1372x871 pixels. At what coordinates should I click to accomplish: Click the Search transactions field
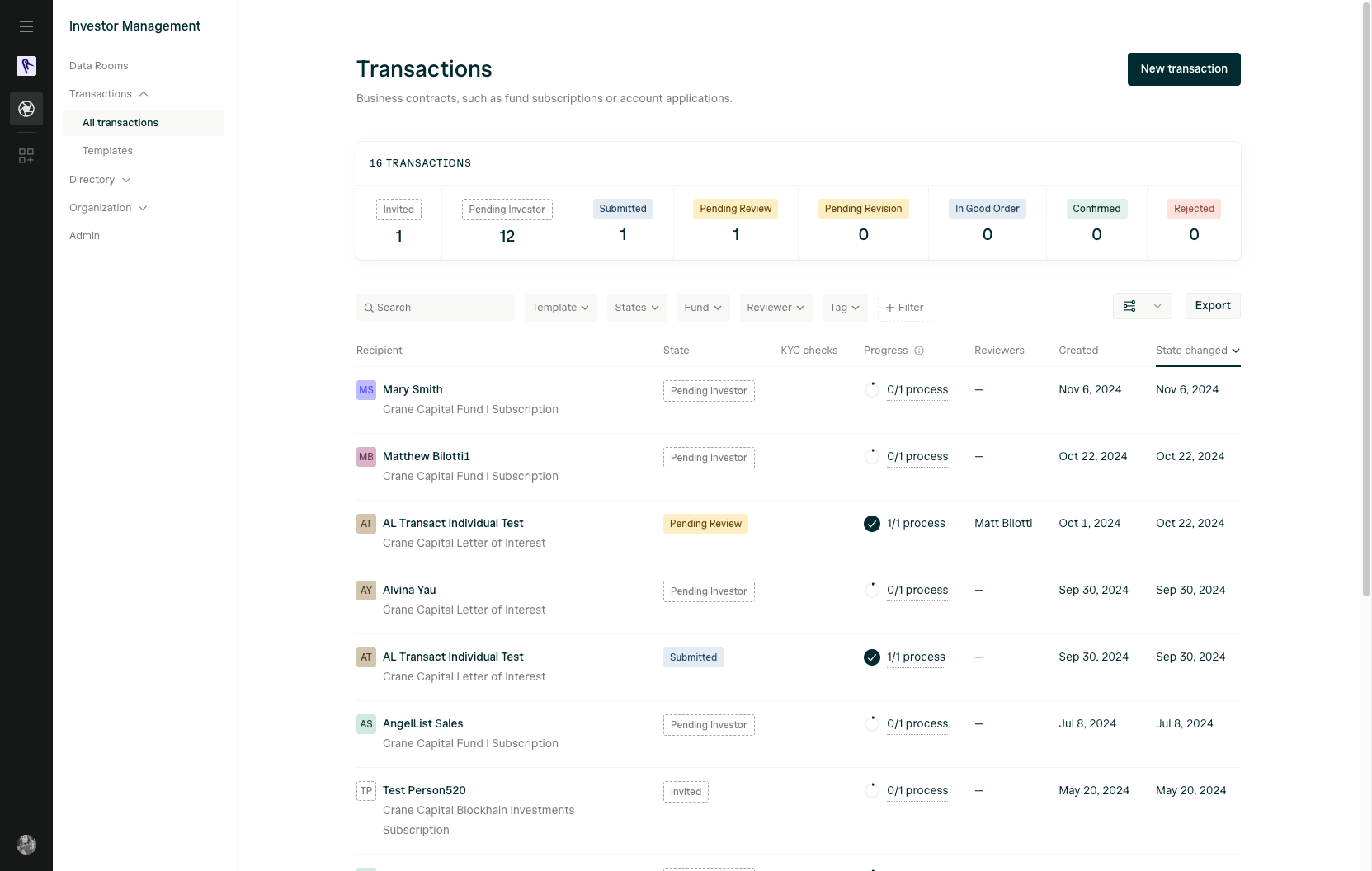click(x=436, y=308)
